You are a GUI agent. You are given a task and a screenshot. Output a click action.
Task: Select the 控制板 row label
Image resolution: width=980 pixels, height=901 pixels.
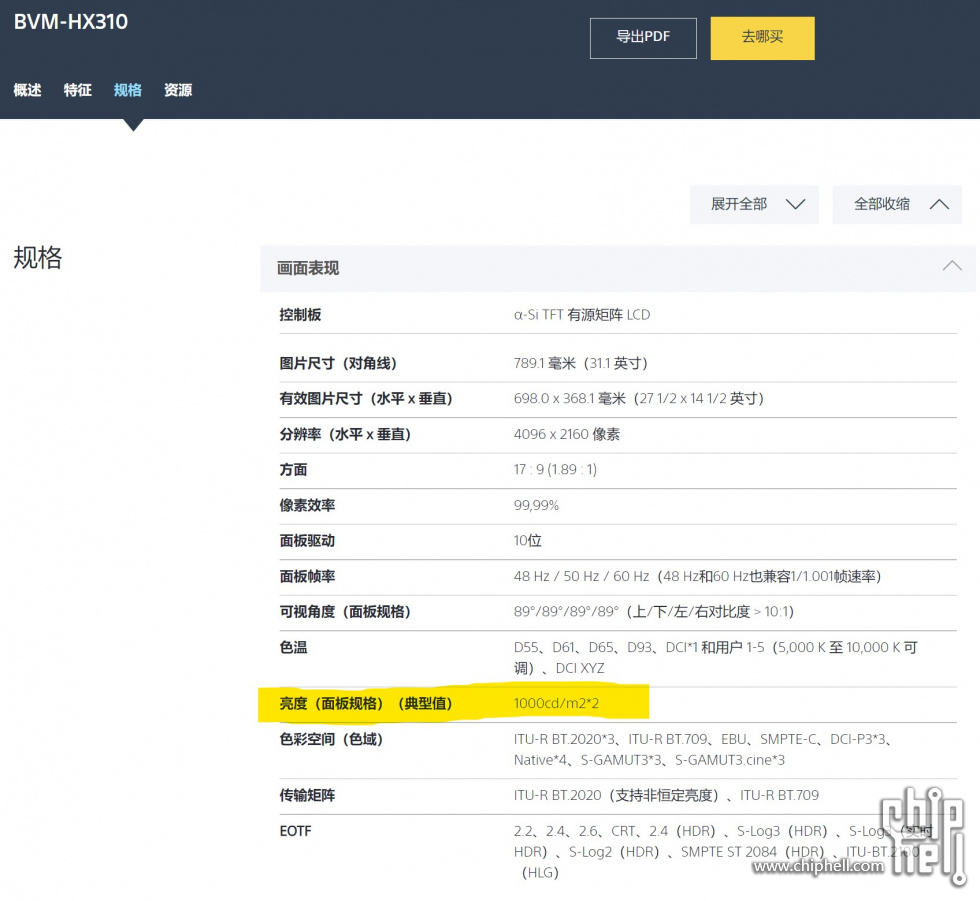click(300, 314)
